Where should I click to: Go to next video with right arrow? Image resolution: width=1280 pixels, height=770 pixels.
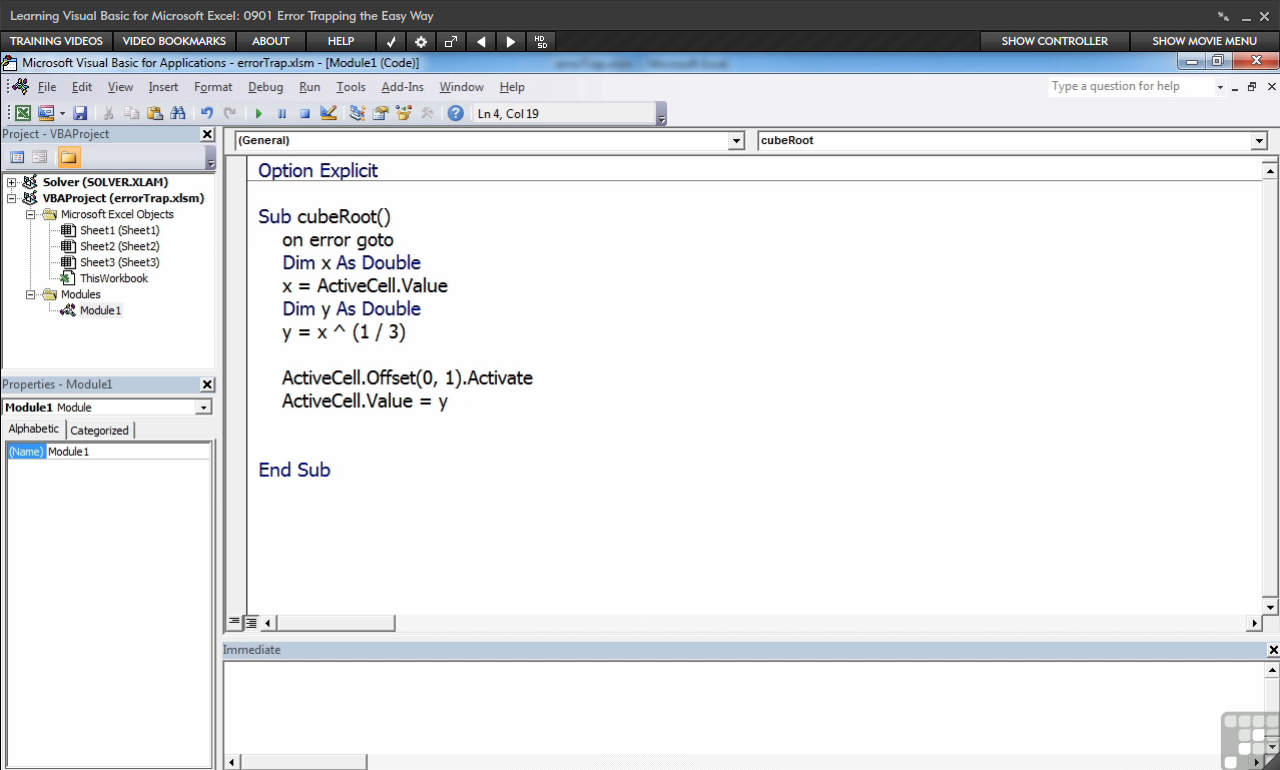[x=511, y=41]
